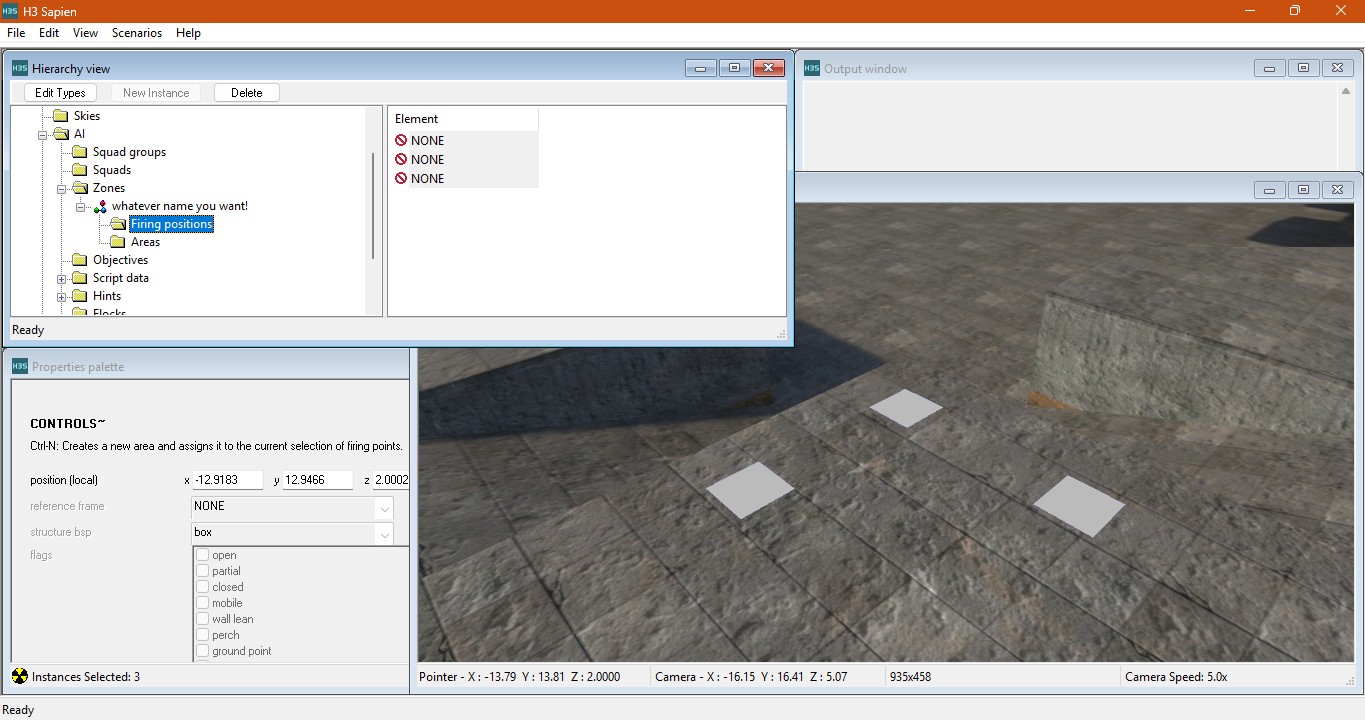Click the Skies folder icon

pos(60,116)
